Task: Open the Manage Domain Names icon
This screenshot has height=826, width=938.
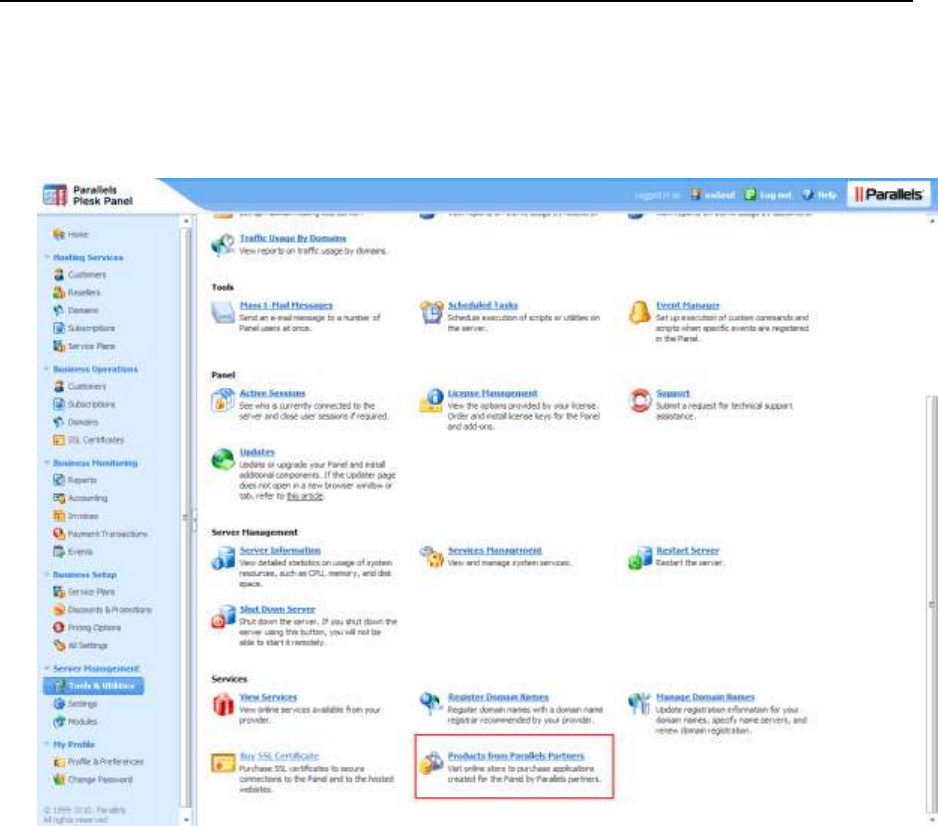Action: (x=639, y=703)
